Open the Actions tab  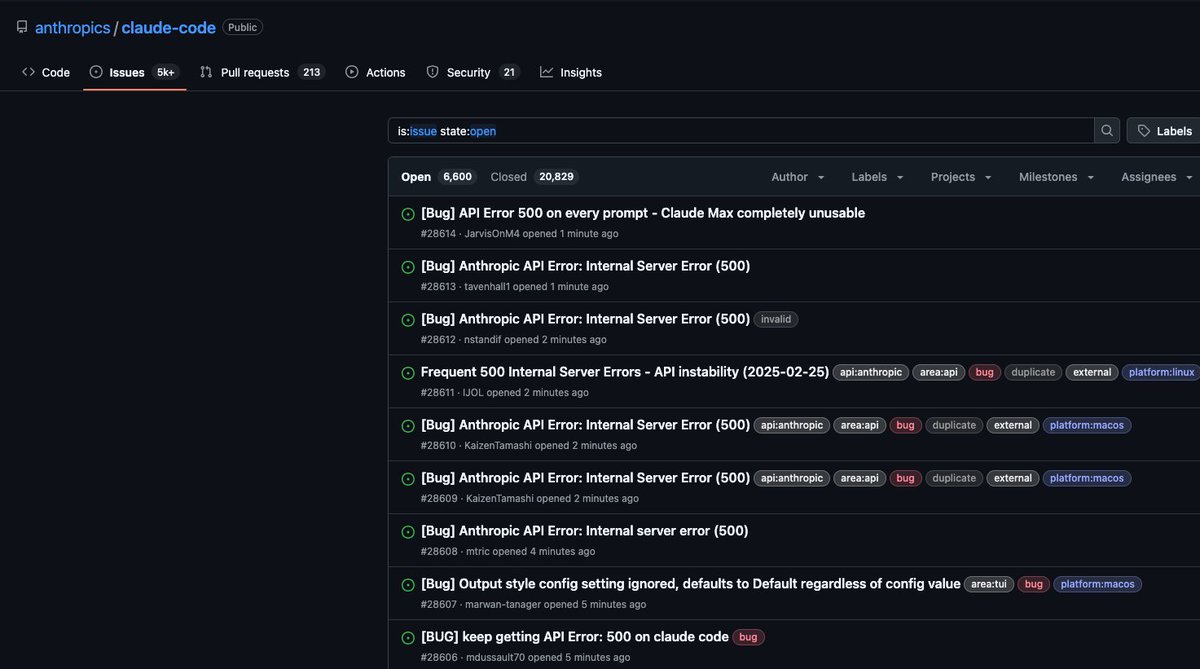coord(375,72)
